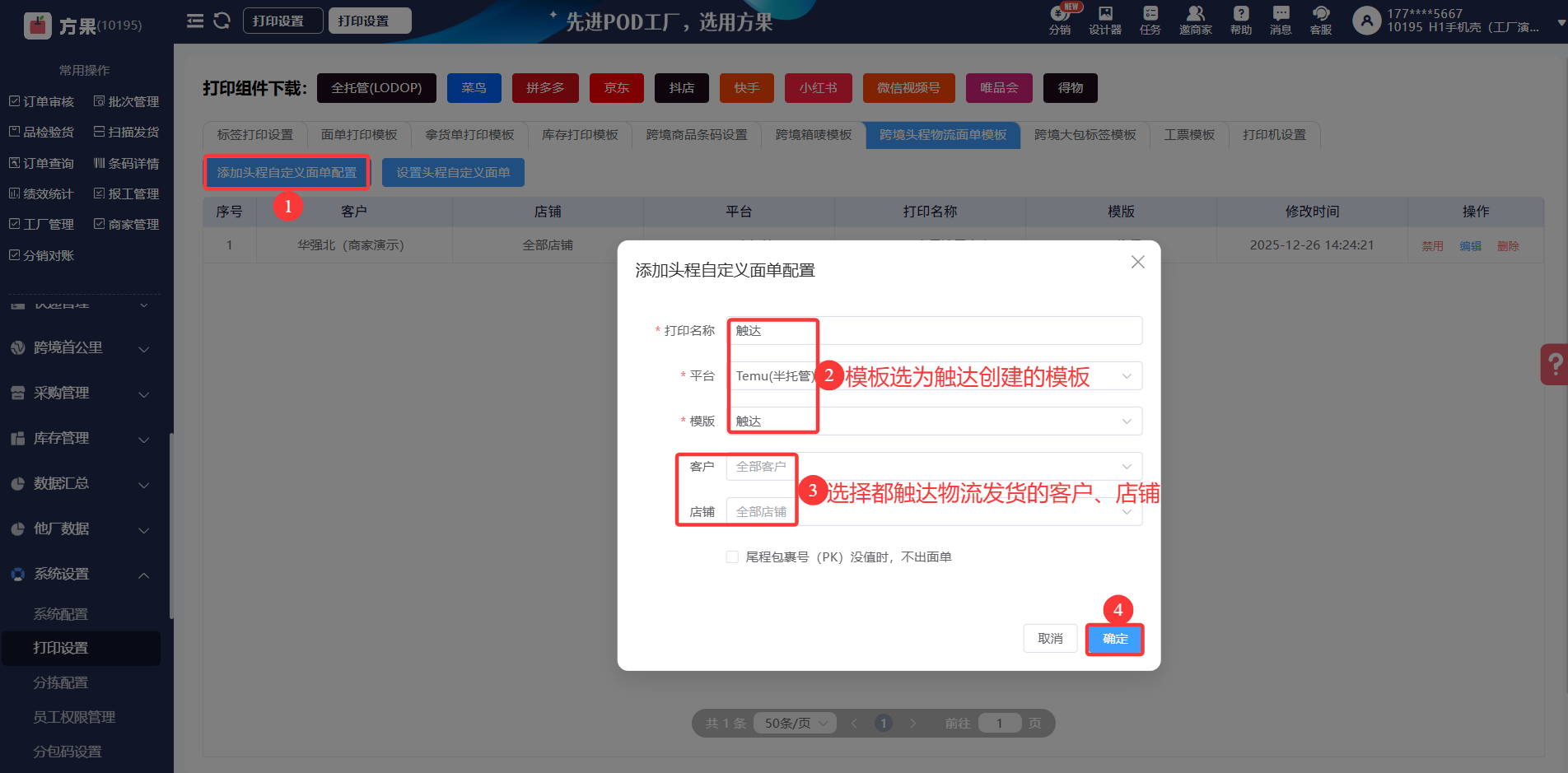Download the 全托管(LODOP) print component
This screenshot has height=773, width=1568.
pos(376,88)
